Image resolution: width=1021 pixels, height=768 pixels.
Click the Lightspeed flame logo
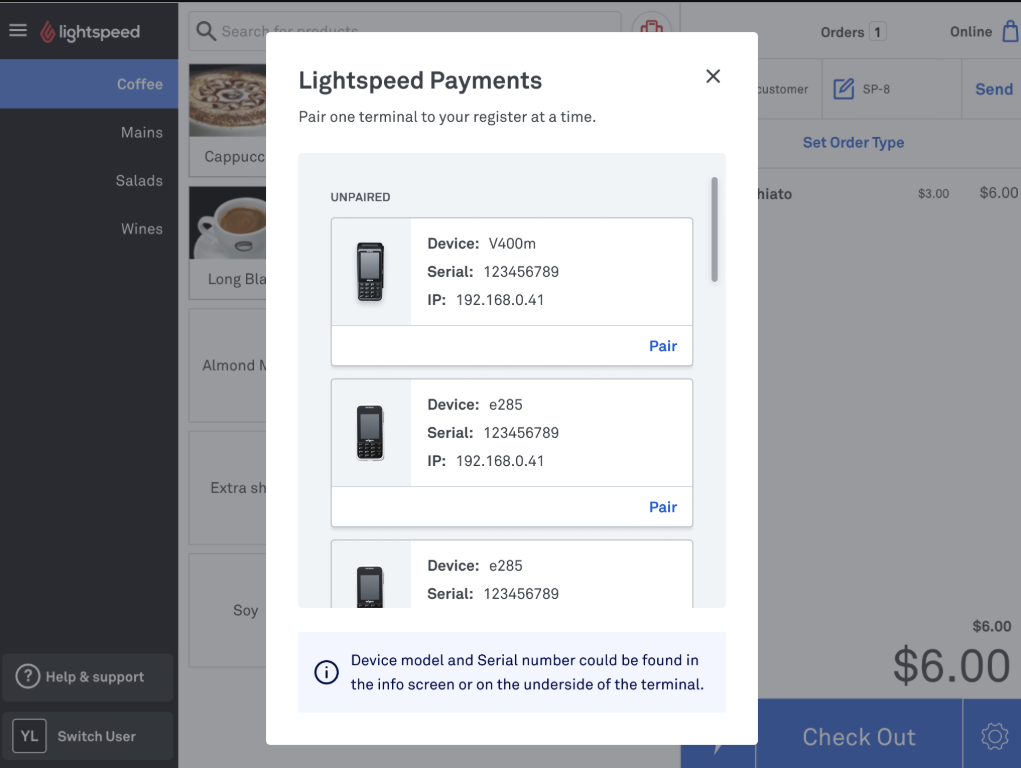[47, 29]
